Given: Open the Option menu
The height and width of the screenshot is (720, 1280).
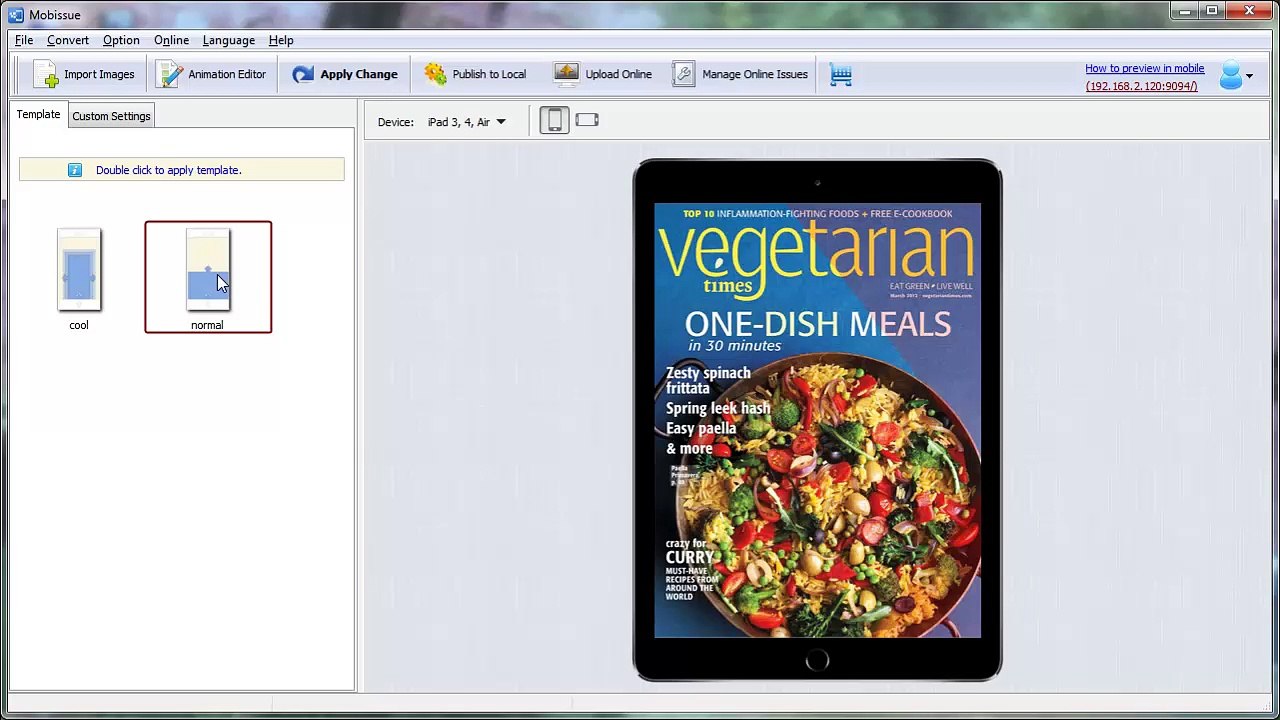Looking at the screenshot, I should (x=121, y=40).
